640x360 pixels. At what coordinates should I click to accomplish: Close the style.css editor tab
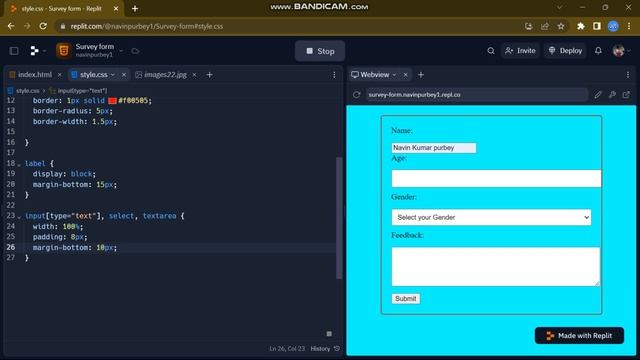124,75
